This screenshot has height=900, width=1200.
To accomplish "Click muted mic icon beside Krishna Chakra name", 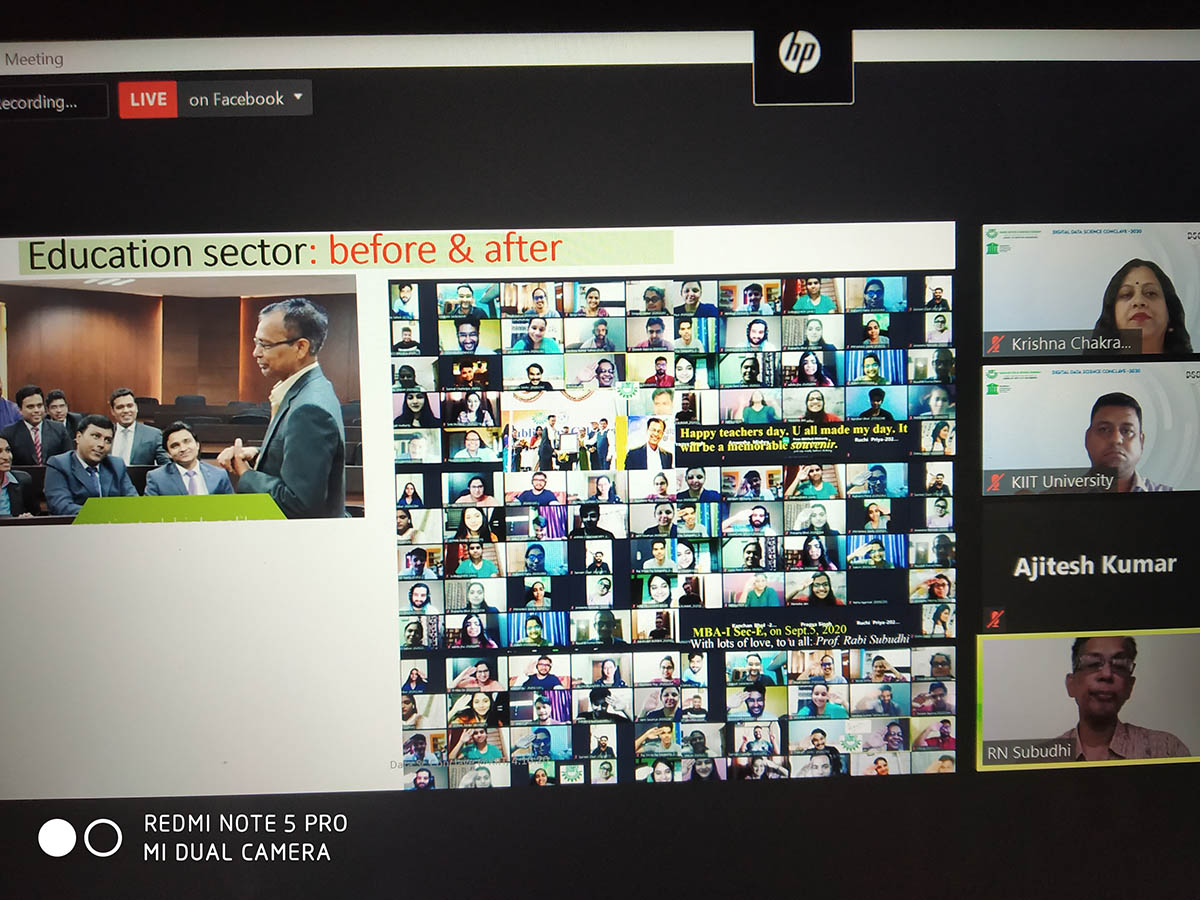I will click(995, 345).
